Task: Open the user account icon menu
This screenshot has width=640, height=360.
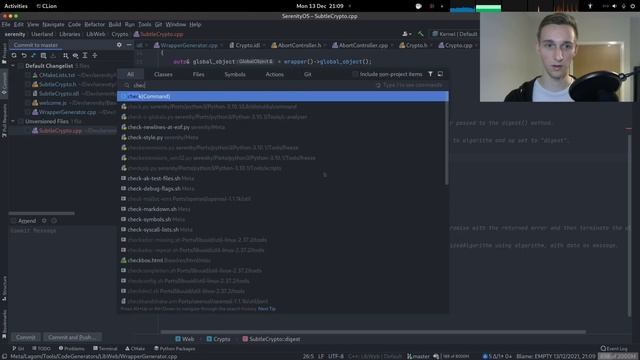Action: pos(407,34)
